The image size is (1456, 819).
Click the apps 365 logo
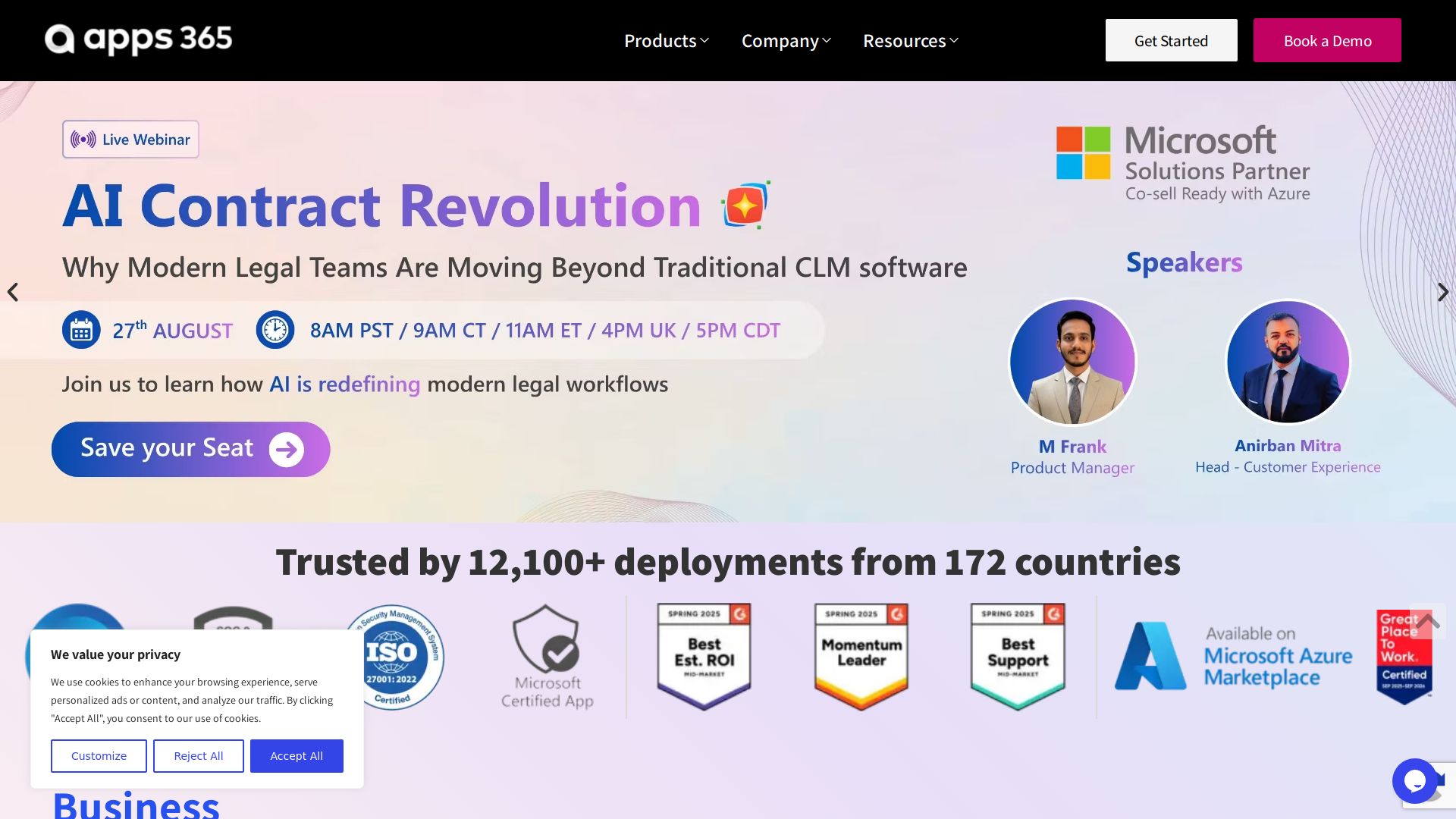coord(139,39)
